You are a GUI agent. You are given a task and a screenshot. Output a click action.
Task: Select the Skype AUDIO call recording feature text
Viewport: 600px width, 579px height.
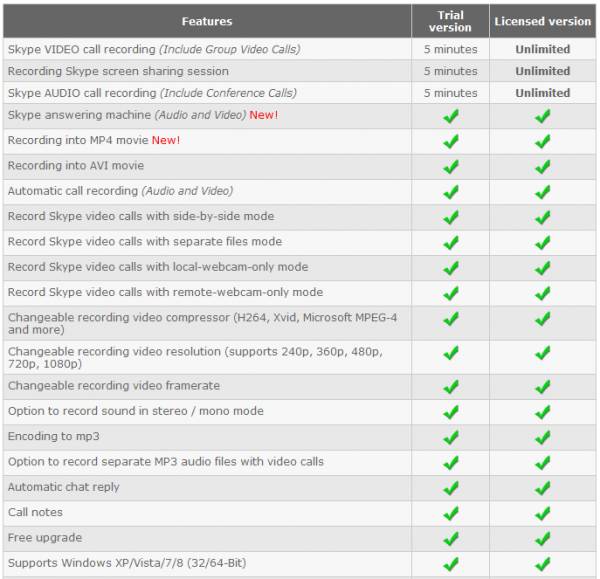point(152,93)
